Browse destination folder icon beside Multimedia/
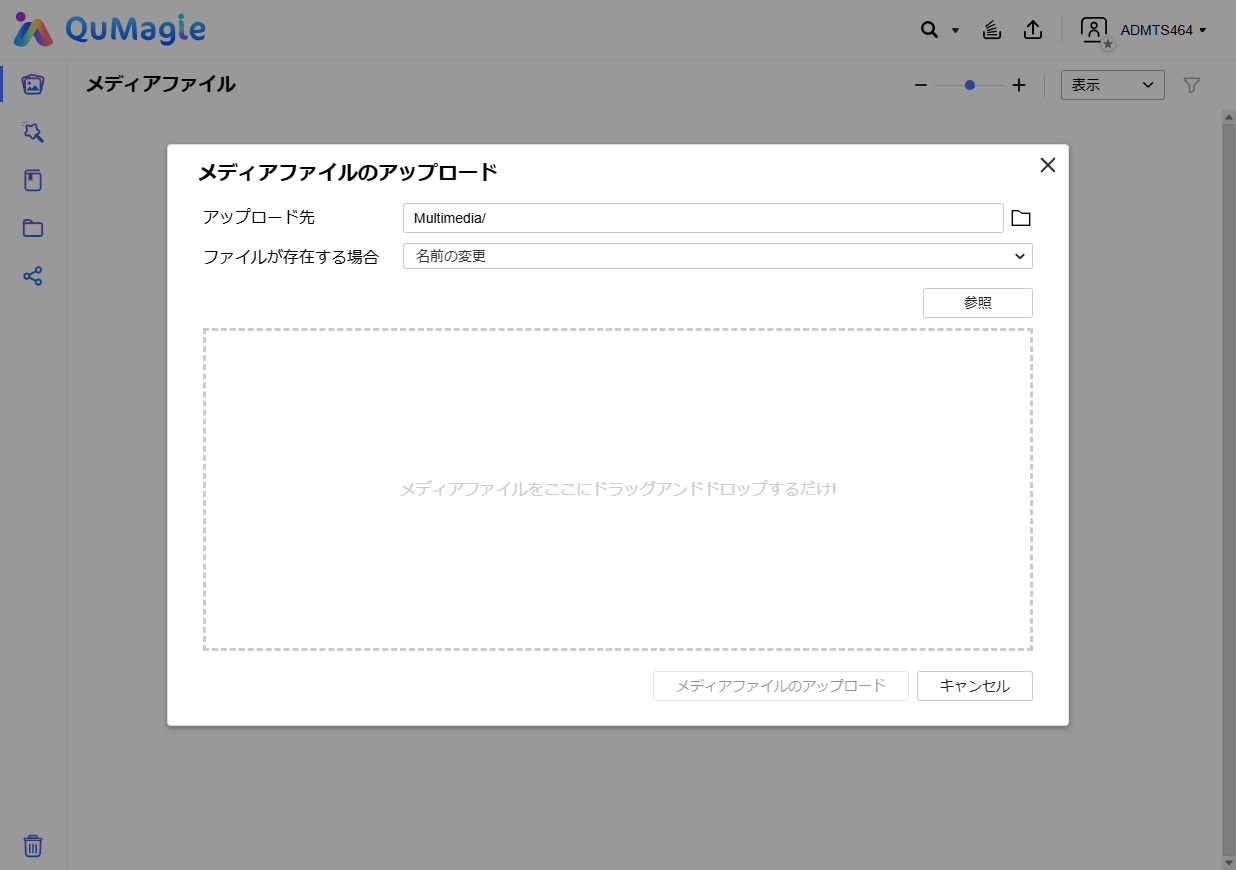1236x870 pixels. (x=1020, y=218)
